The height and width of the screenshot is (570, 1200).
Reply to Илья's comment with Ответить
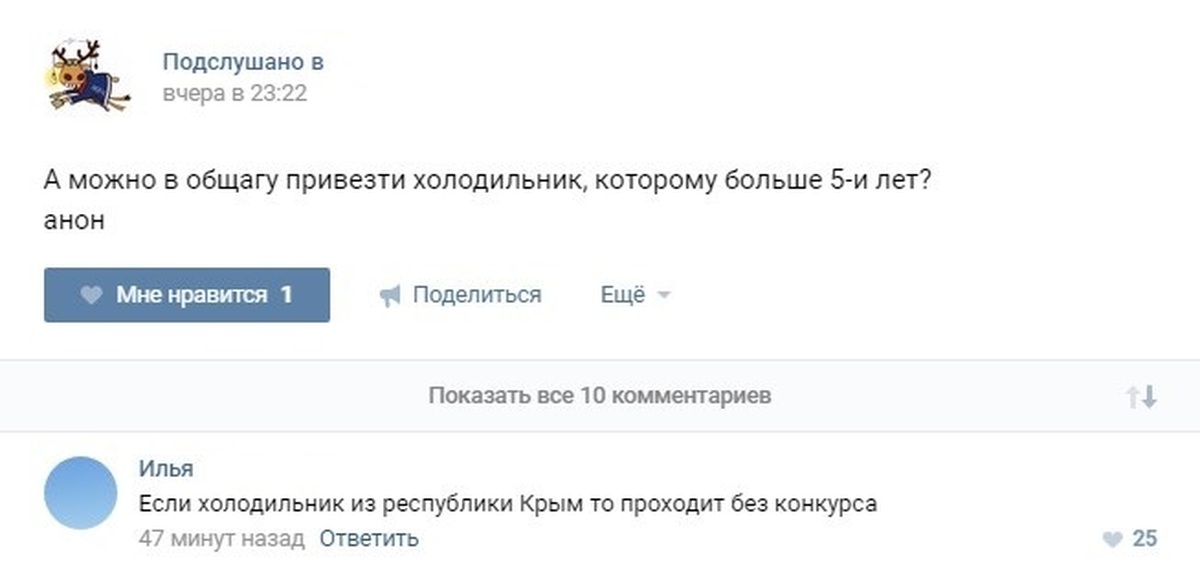pyautogui.click(x=368, y=539)
